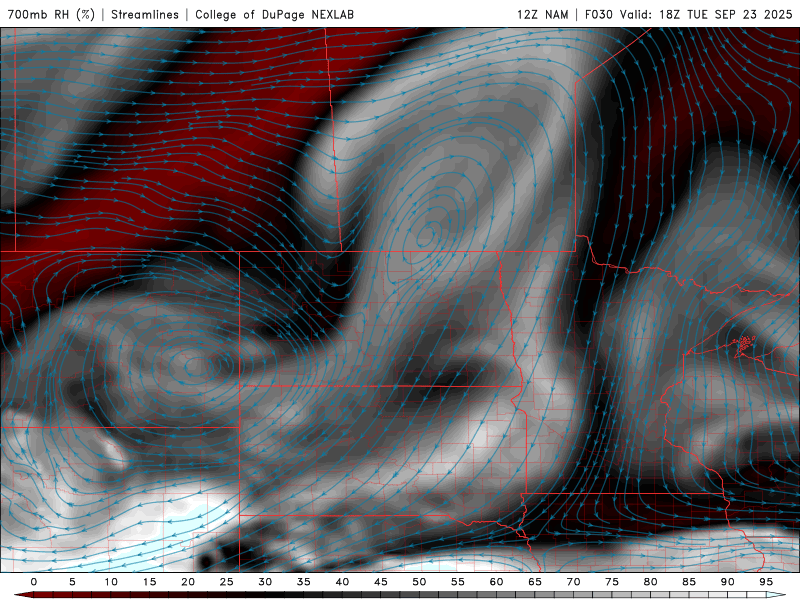Click the "55" label on the color scale
800x600 pixels.
[458, 582]
